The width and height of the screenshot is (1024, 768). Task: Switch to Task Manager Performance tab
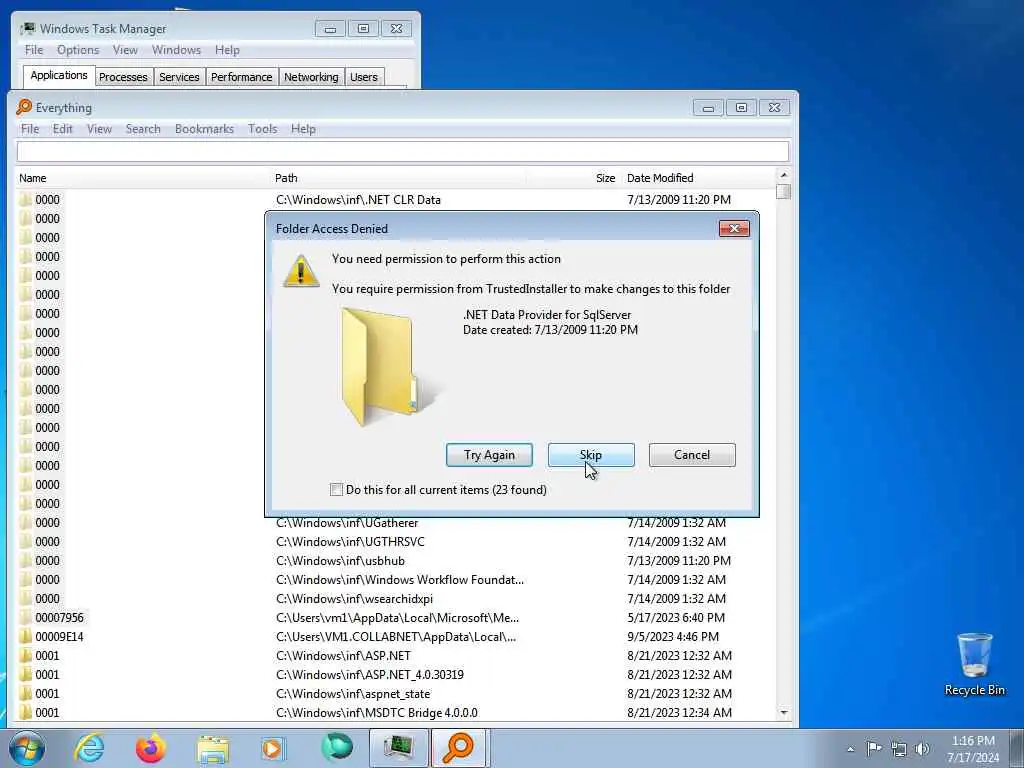click(x=242, y=77)
